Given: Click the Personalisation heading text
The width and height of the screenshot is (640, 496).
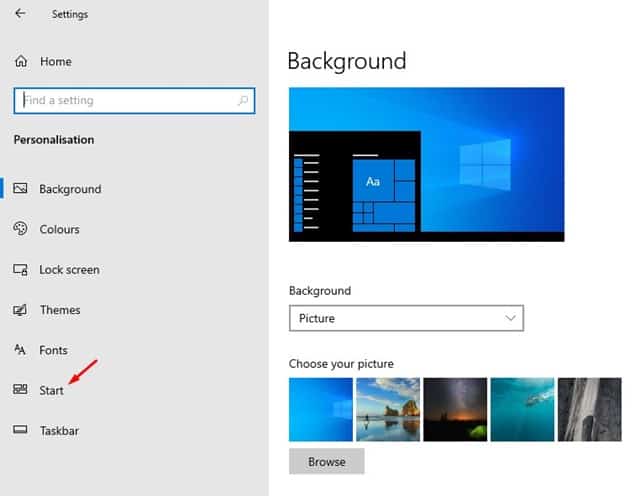Looking at the screenshot, I should [54, 140].
